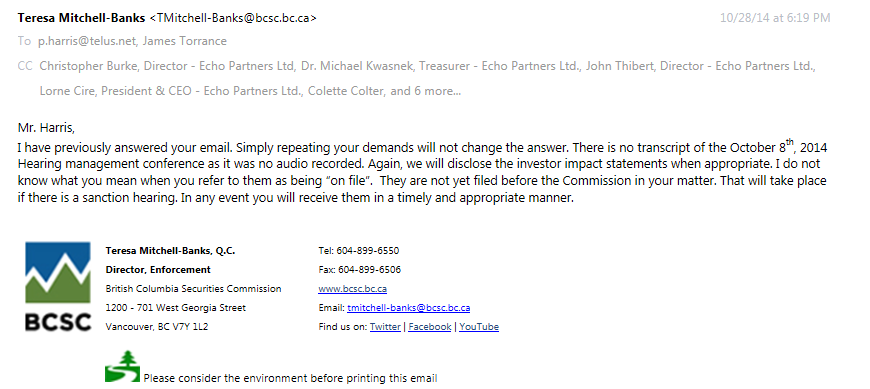Viewport: 870px width, 389px height.
Task: Open the YouTube link
Action: click(x=479, y=327)
